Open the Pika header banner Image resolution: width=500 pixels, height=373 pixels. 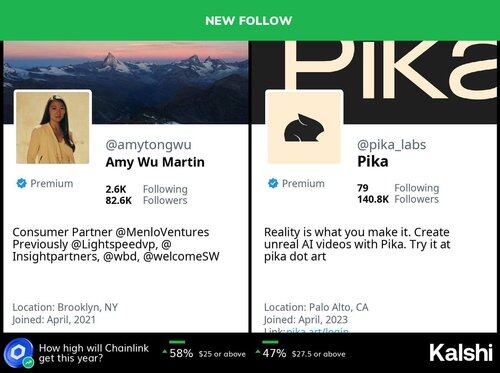pyautogui.click(x=374, y=82)
